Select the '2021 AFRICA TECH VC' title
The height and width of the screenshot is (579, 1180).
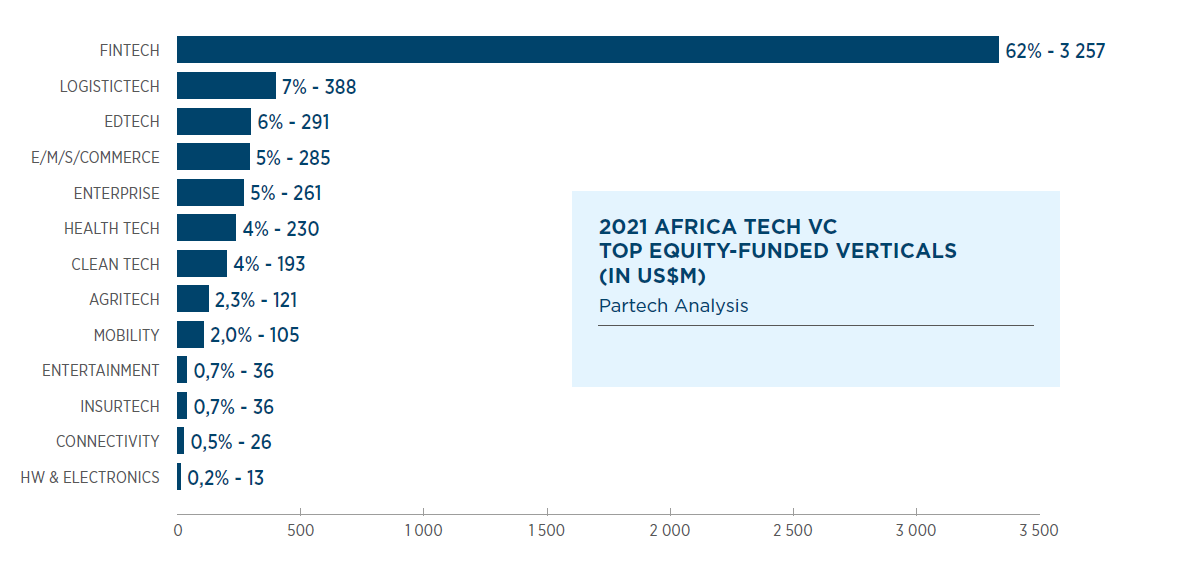[x=718, y=227]
